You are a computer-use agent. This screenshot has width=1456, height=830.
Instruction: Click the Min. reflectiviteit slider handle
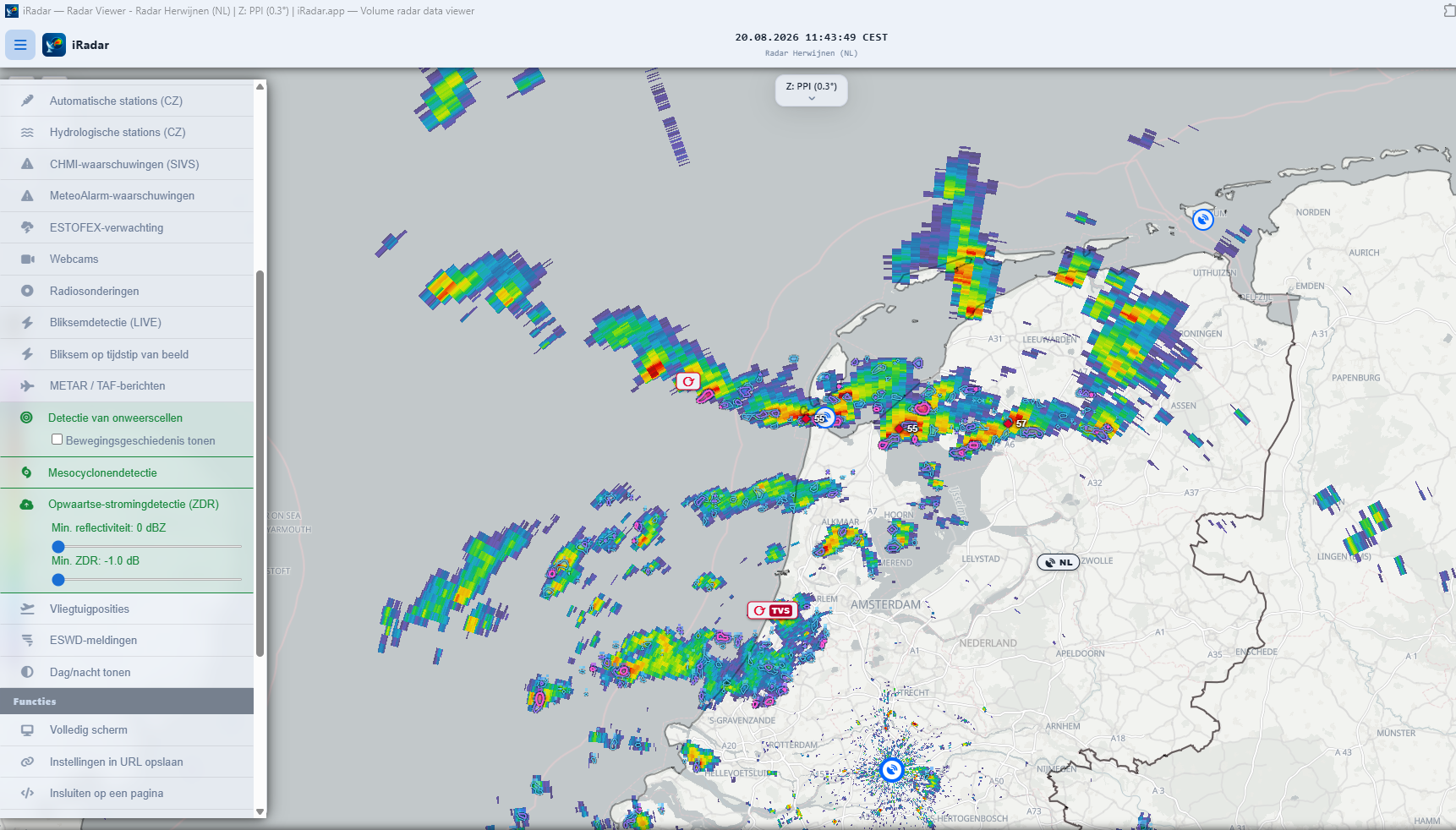coord(58,547)
